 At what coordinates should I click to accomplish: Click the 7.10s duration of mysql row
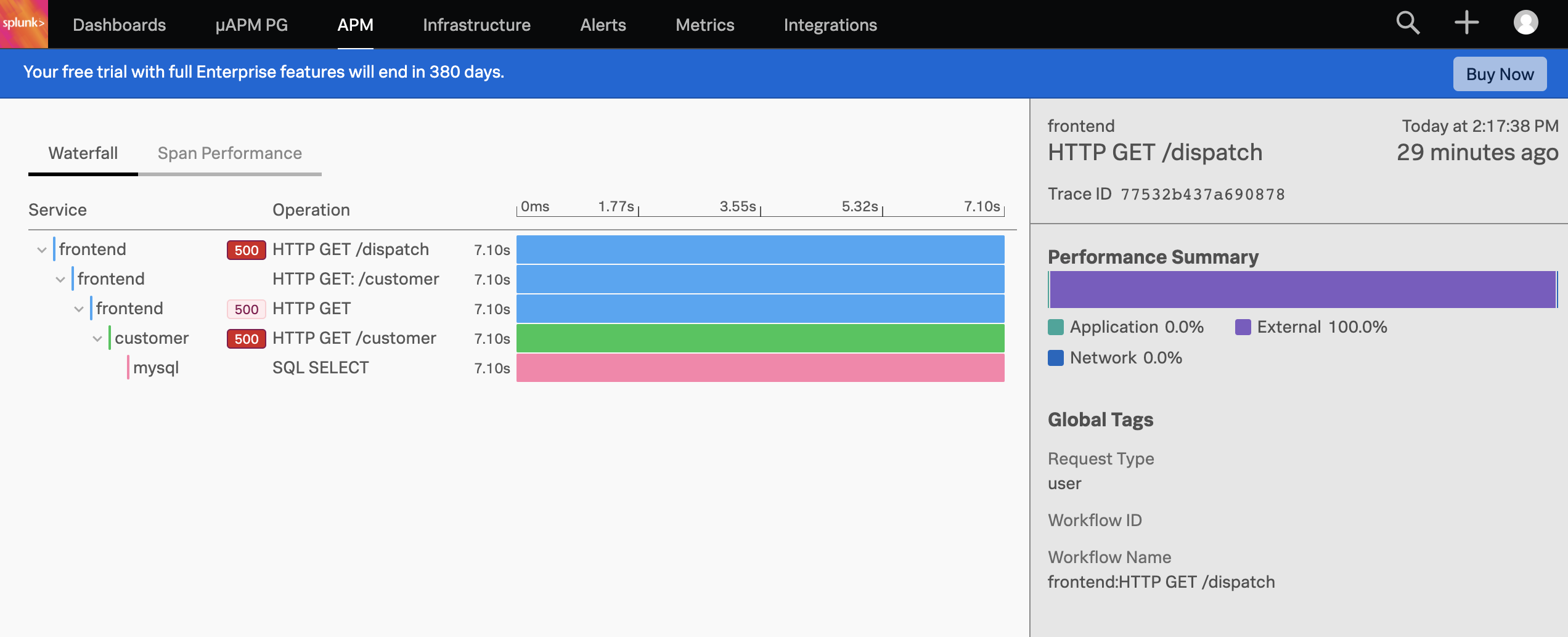[492, 368]
